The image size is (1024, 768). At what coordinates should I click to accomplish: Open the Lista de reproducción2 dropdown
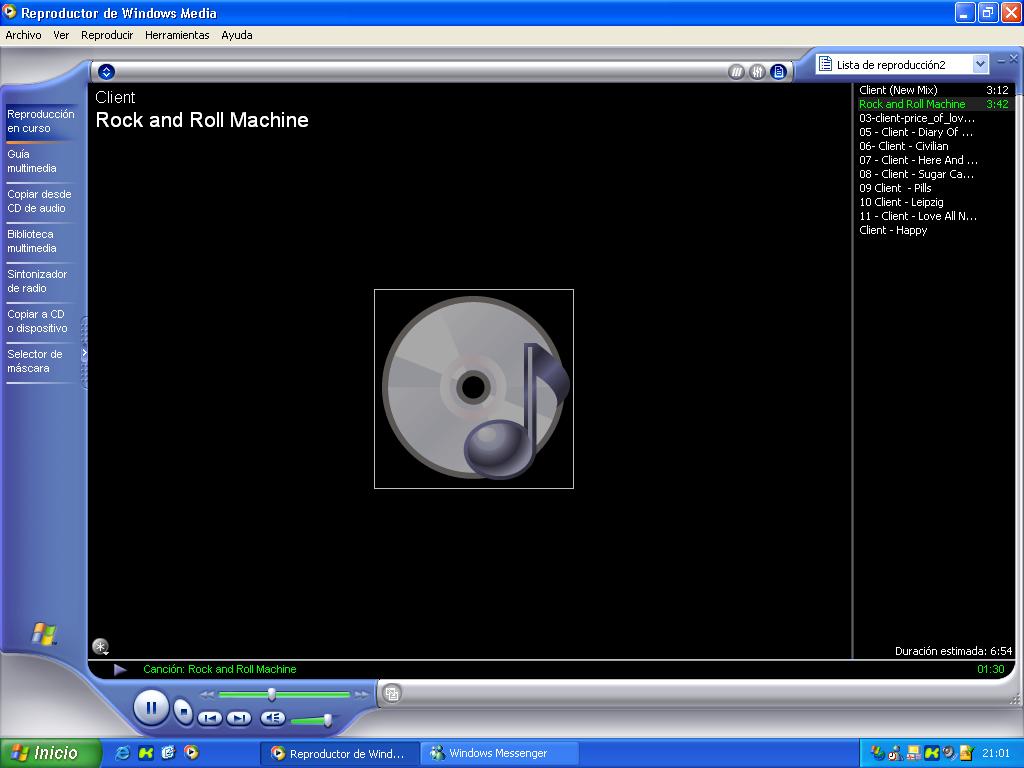(980, 64)
